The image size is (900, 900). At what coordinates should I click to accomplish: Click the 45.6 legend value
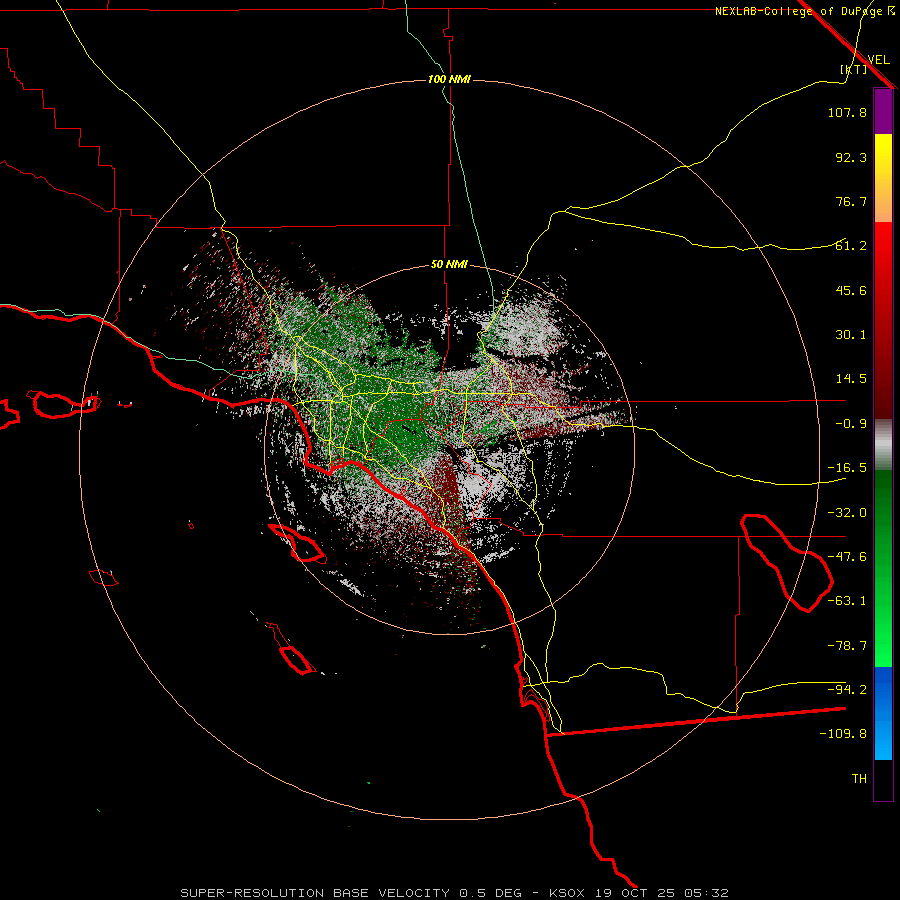tap(851, 290)
